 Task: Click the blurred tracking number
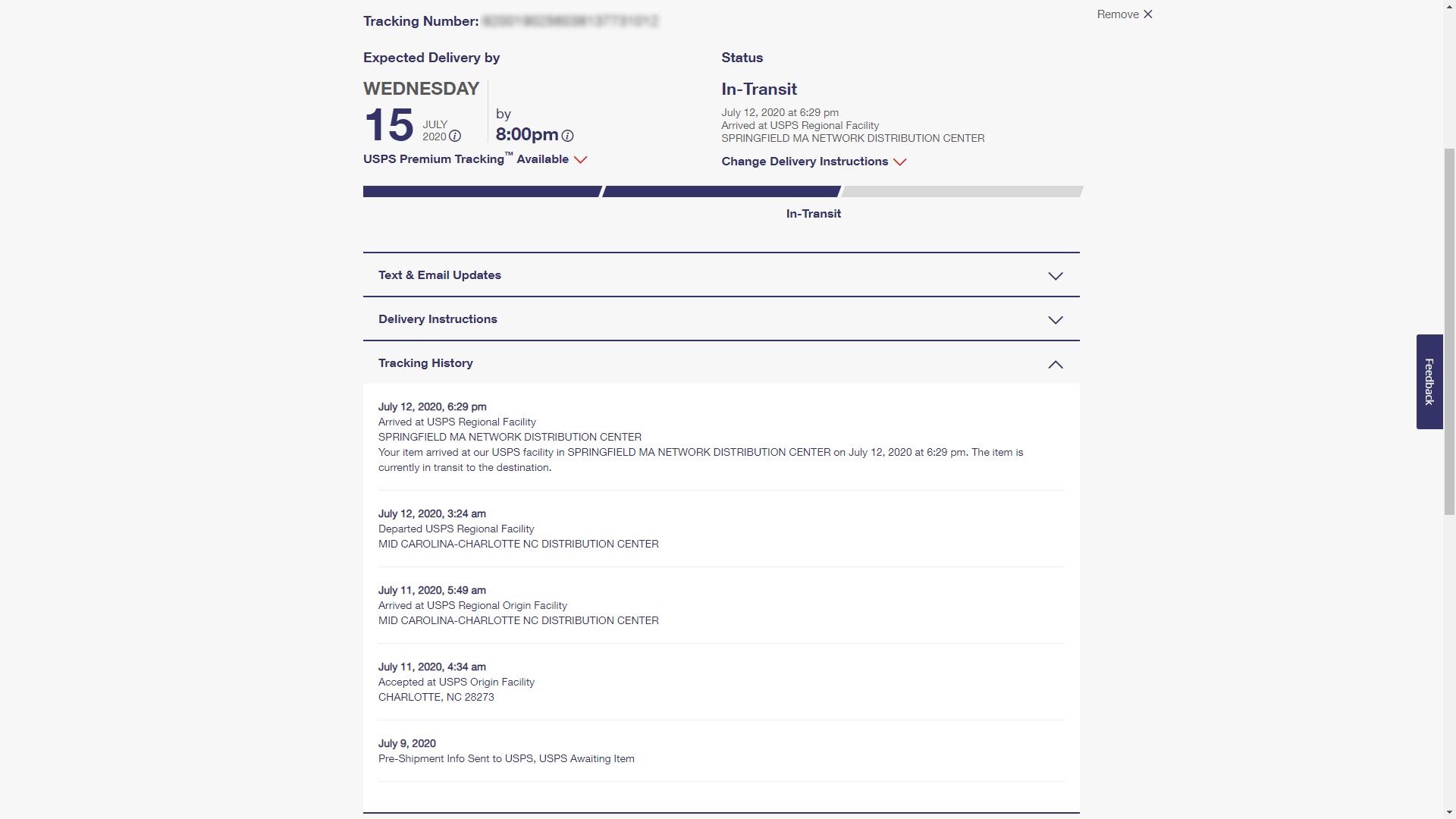pos(571,21)
